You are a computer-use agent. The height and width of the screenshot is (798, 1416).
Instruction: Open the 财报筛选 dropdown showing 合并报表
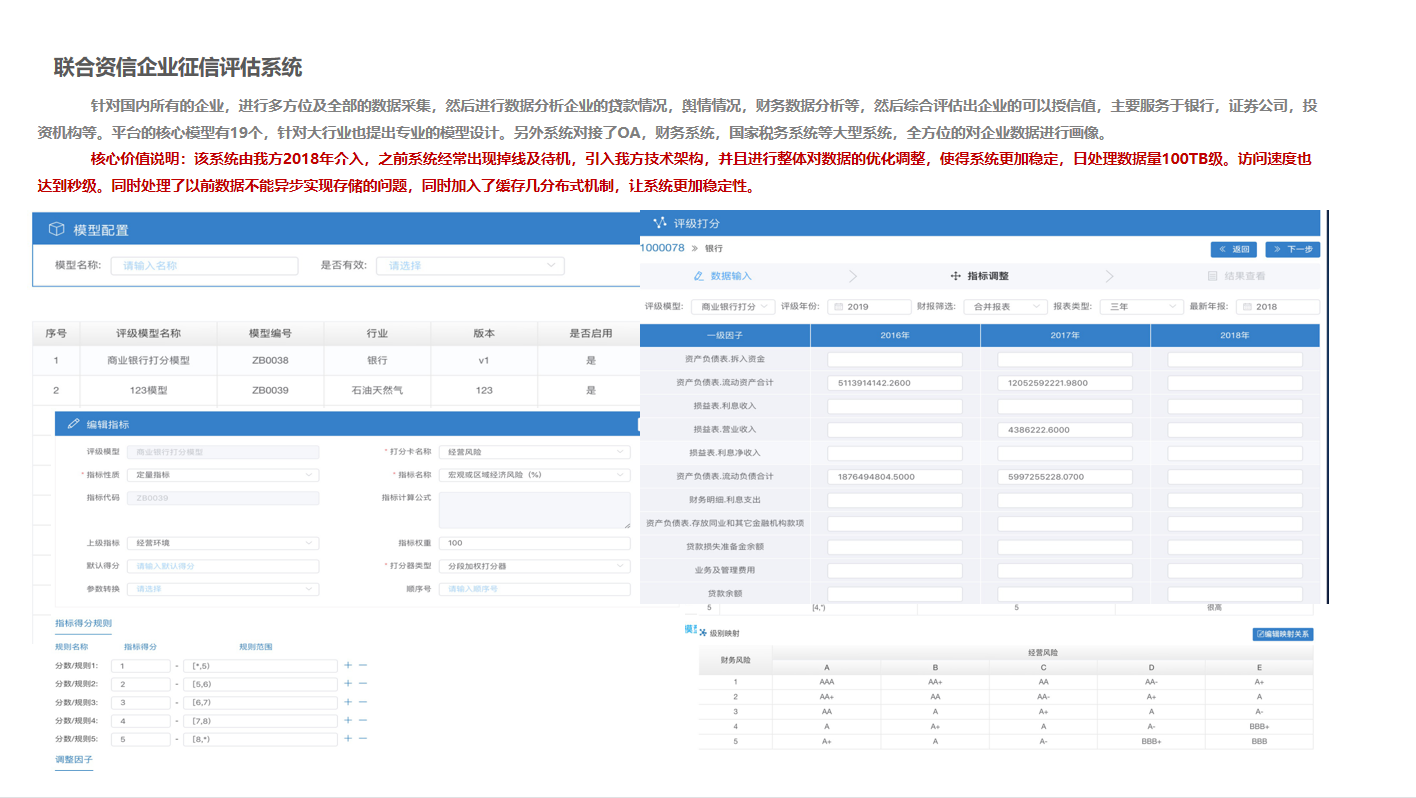[1007, 307]
